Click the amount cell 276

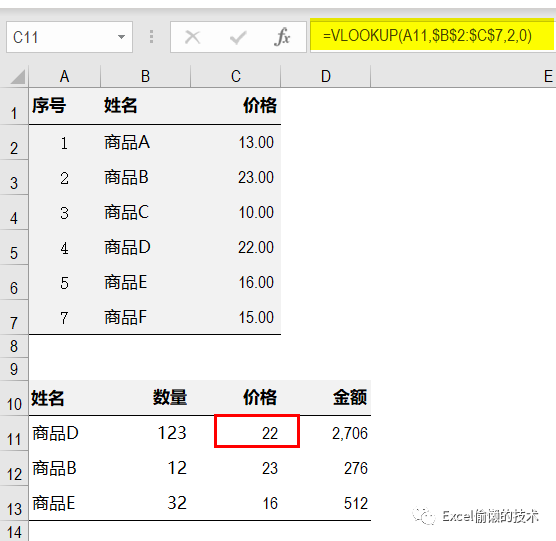pos(326,468)
